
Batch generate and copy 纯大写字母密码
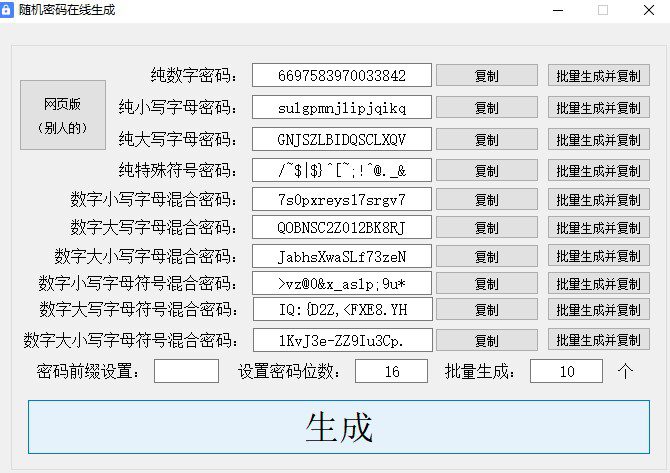[599, 139]
